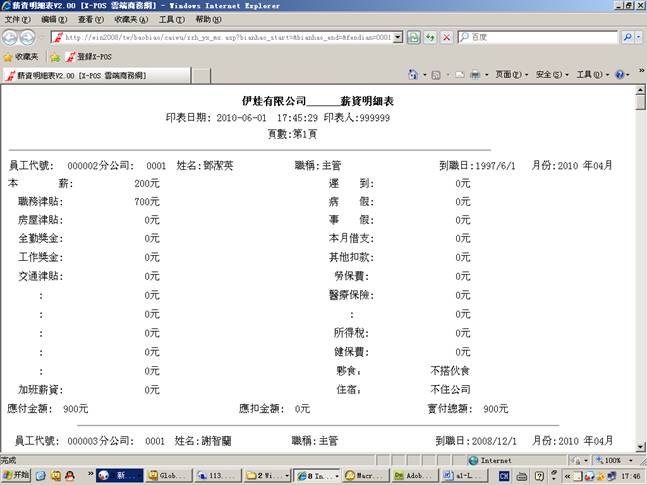This screenshot has height=485, width=647.
Task: Click the Print icon in command bar
Action: tap(475, 75)
